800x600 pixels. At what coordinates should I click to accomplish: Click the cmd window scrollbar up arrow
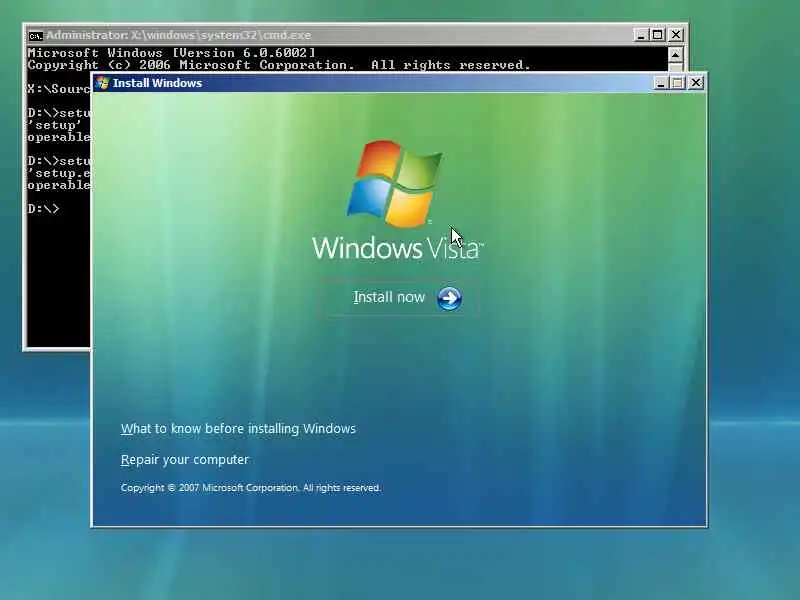[675, 55]
